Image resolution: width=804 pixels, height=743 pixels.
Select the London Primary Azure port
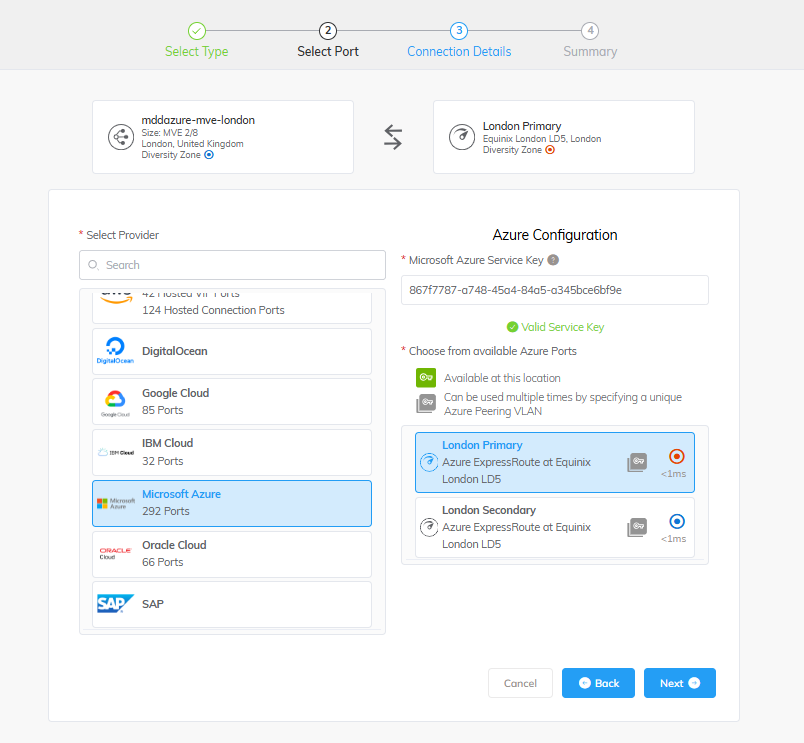click(555, 462)
